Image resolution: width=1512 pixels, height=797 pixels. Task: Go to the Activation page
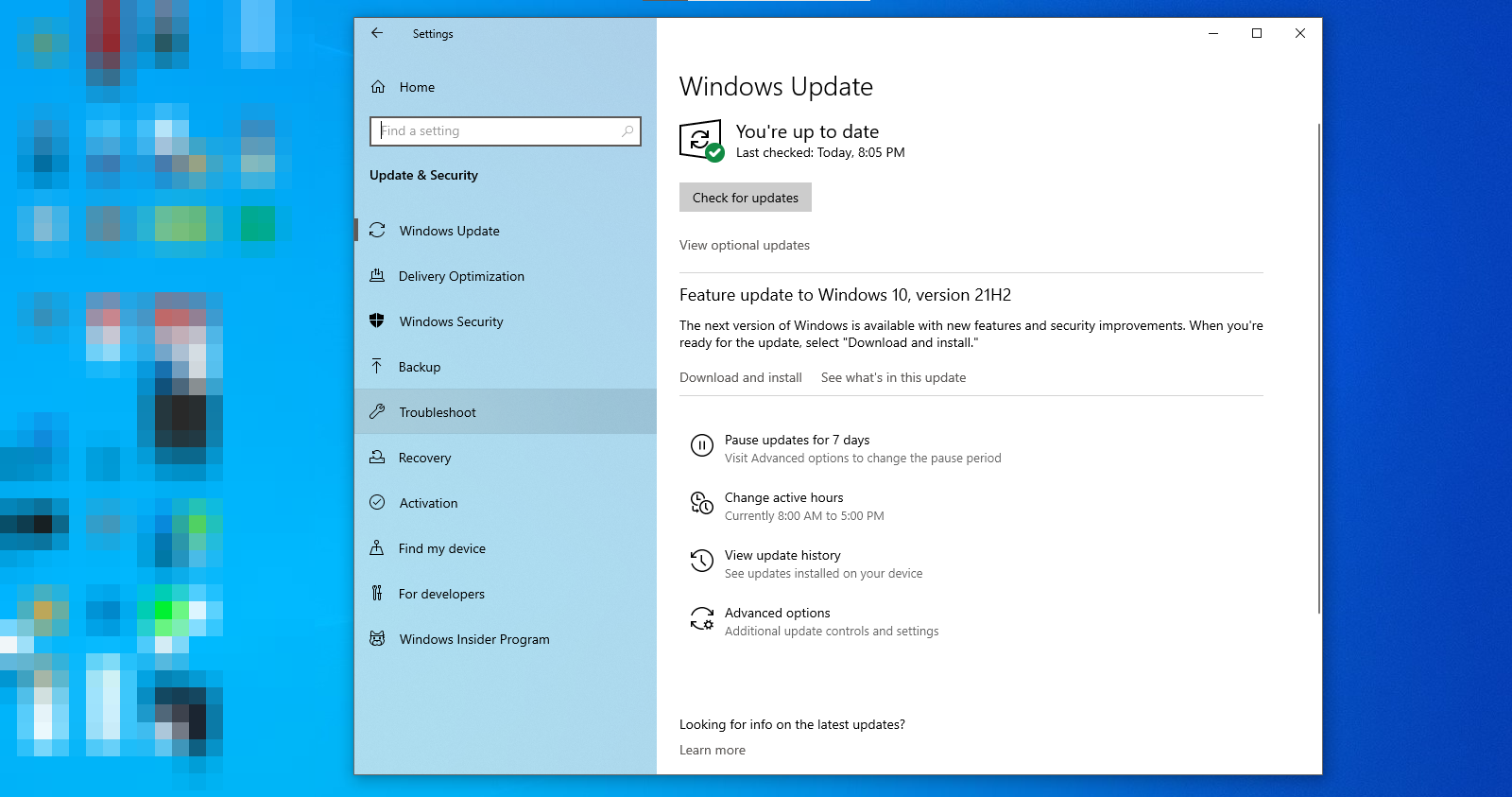coord(506,503)
